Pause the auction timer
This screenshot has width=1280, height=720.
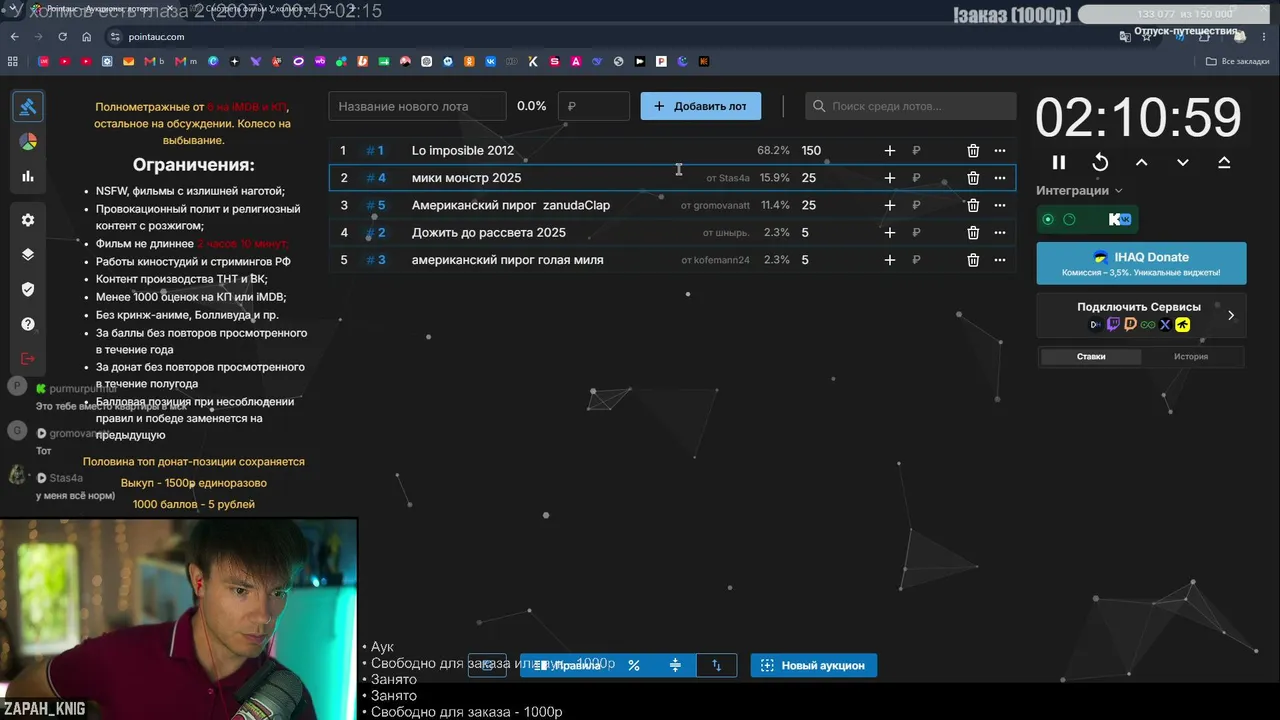[1059, 162]
